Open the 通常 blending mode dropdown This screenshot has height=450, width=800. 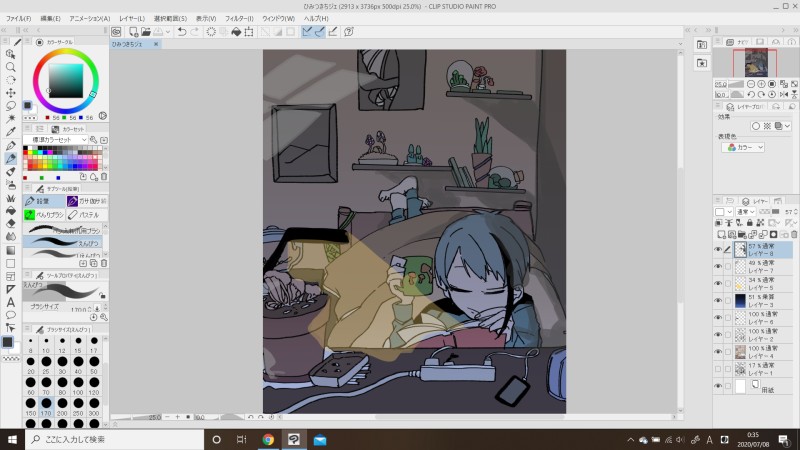745,211
